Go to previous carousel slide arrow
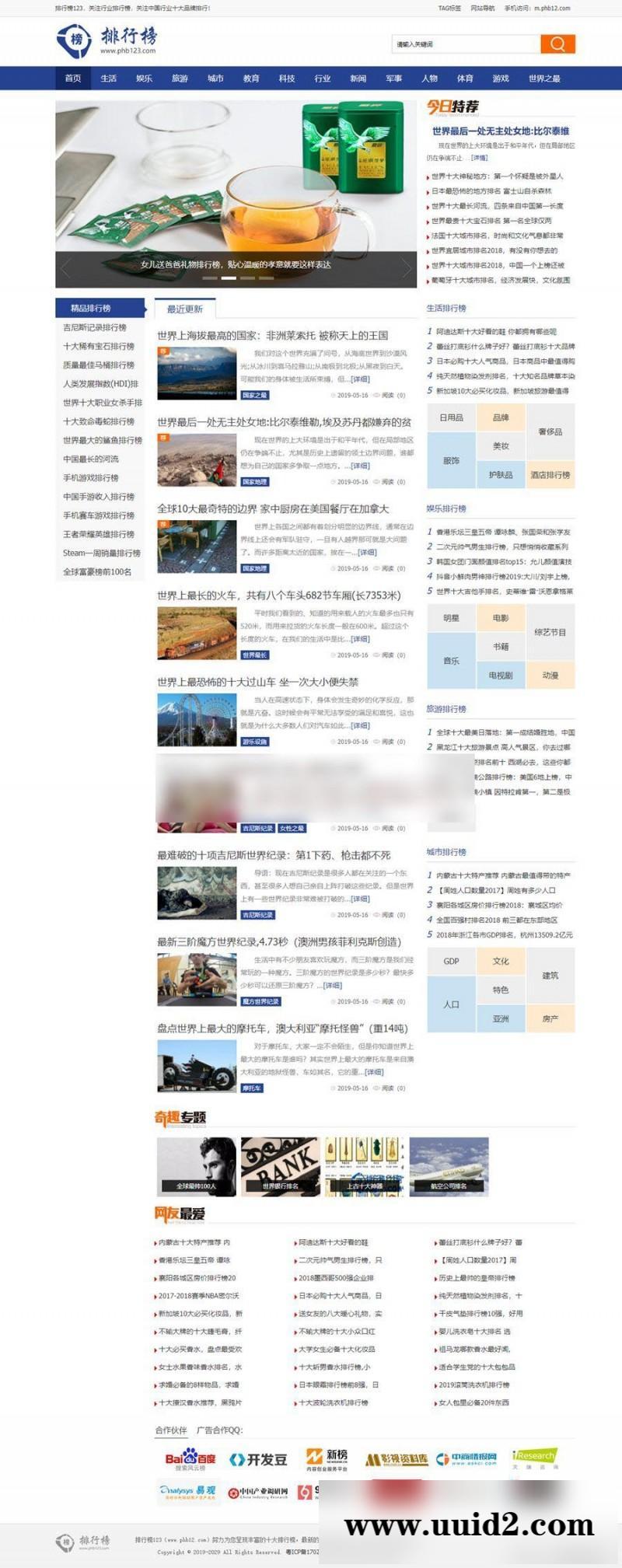622x1568 pixels. coord(65,268)
